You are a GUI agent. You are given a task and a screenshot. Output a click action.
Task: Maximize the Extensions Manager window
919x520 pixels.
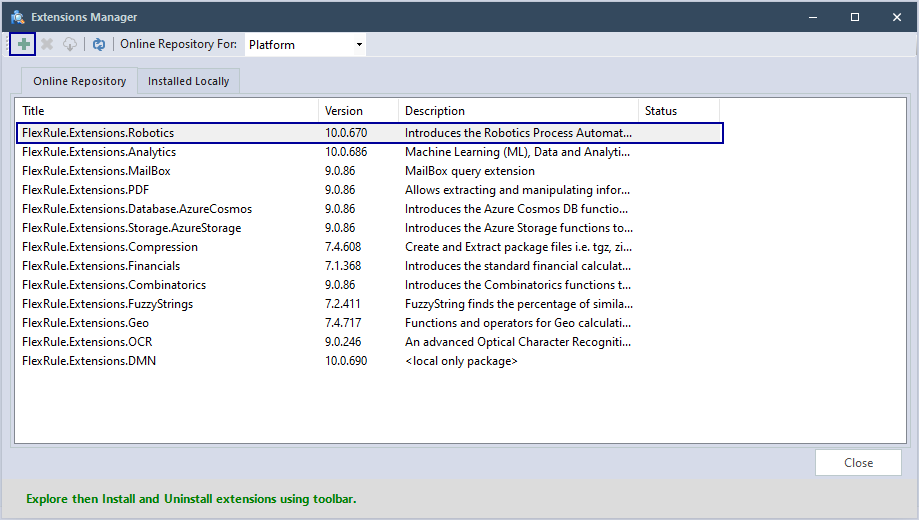(855, 17)
